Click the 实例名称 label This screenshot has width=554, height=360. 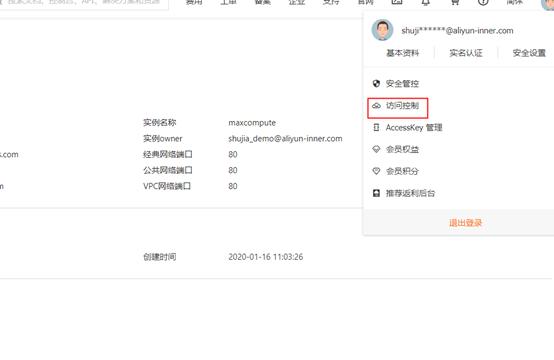point(159,123)
